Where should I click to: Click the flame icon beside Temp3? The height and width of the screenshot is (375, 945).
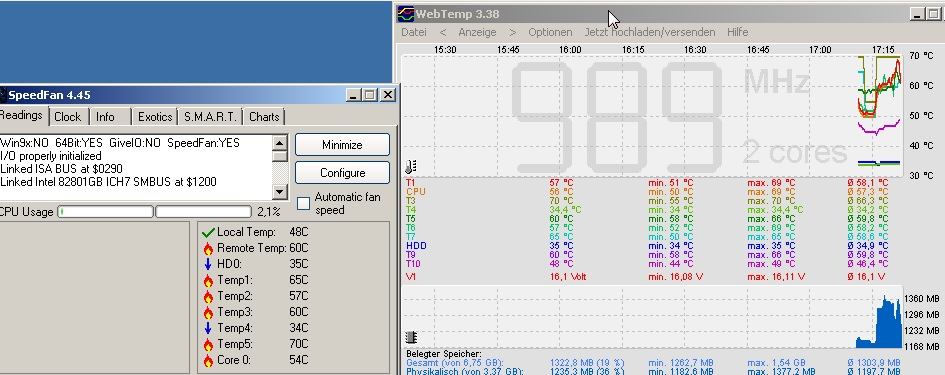(209, 312)
